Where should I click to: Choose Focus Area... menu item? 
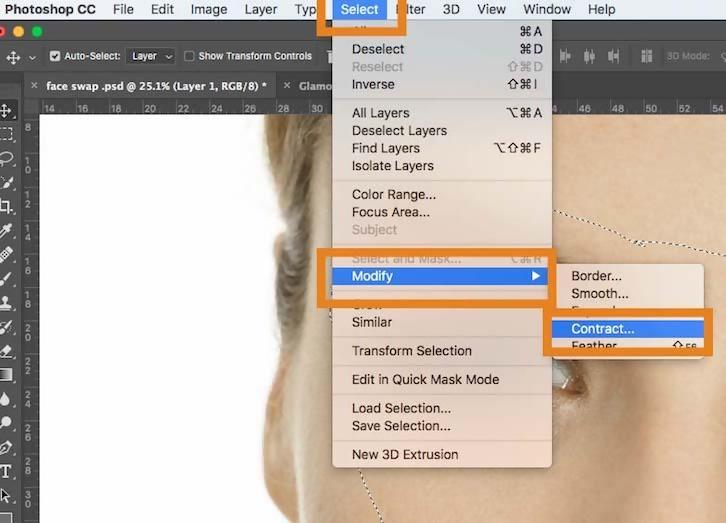[x=442, y=212]
